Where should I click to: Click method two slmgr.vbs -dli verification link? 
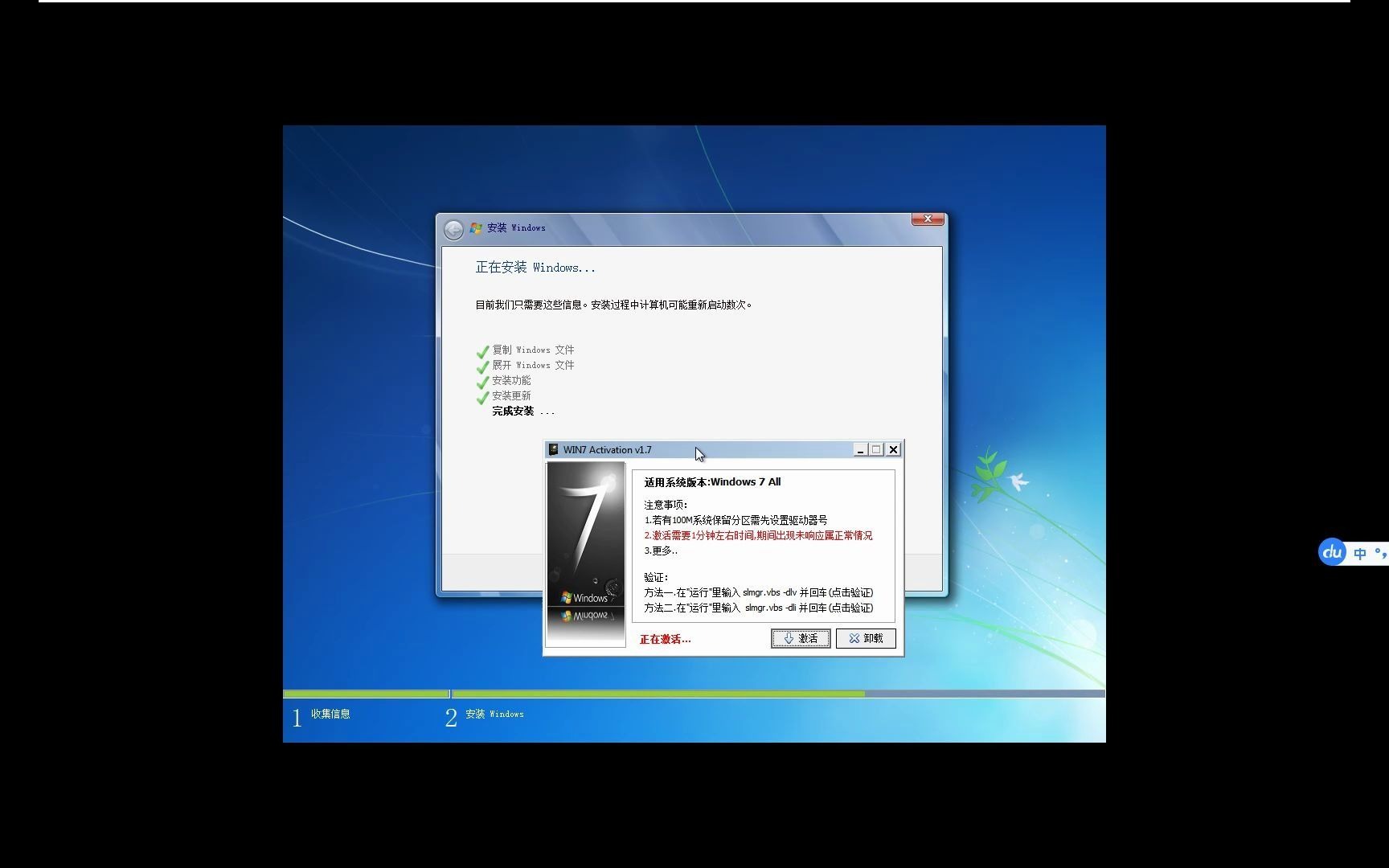coord(758,608)
